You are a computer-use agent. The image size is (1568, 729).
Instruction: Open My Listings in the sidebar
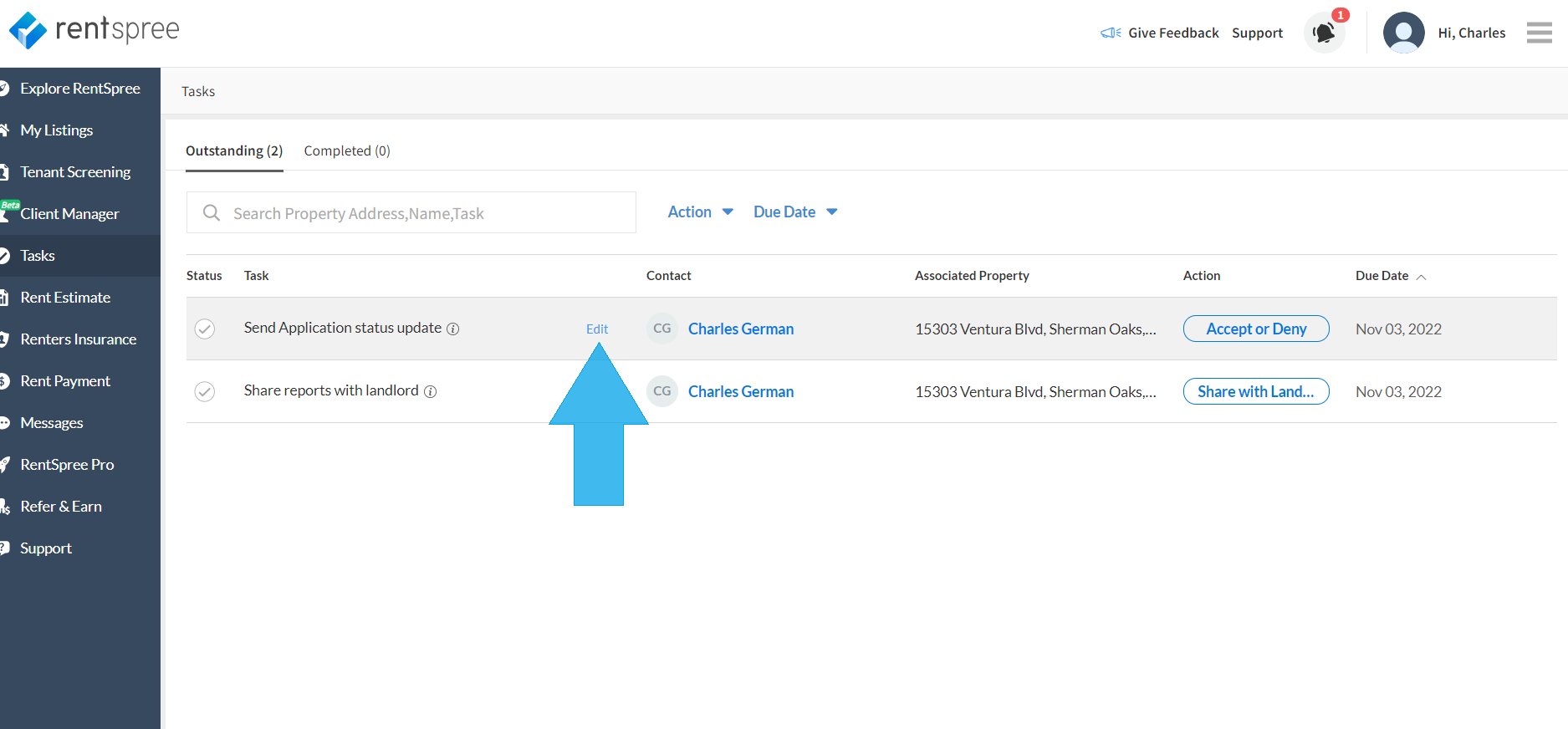[x=80, y=130]
